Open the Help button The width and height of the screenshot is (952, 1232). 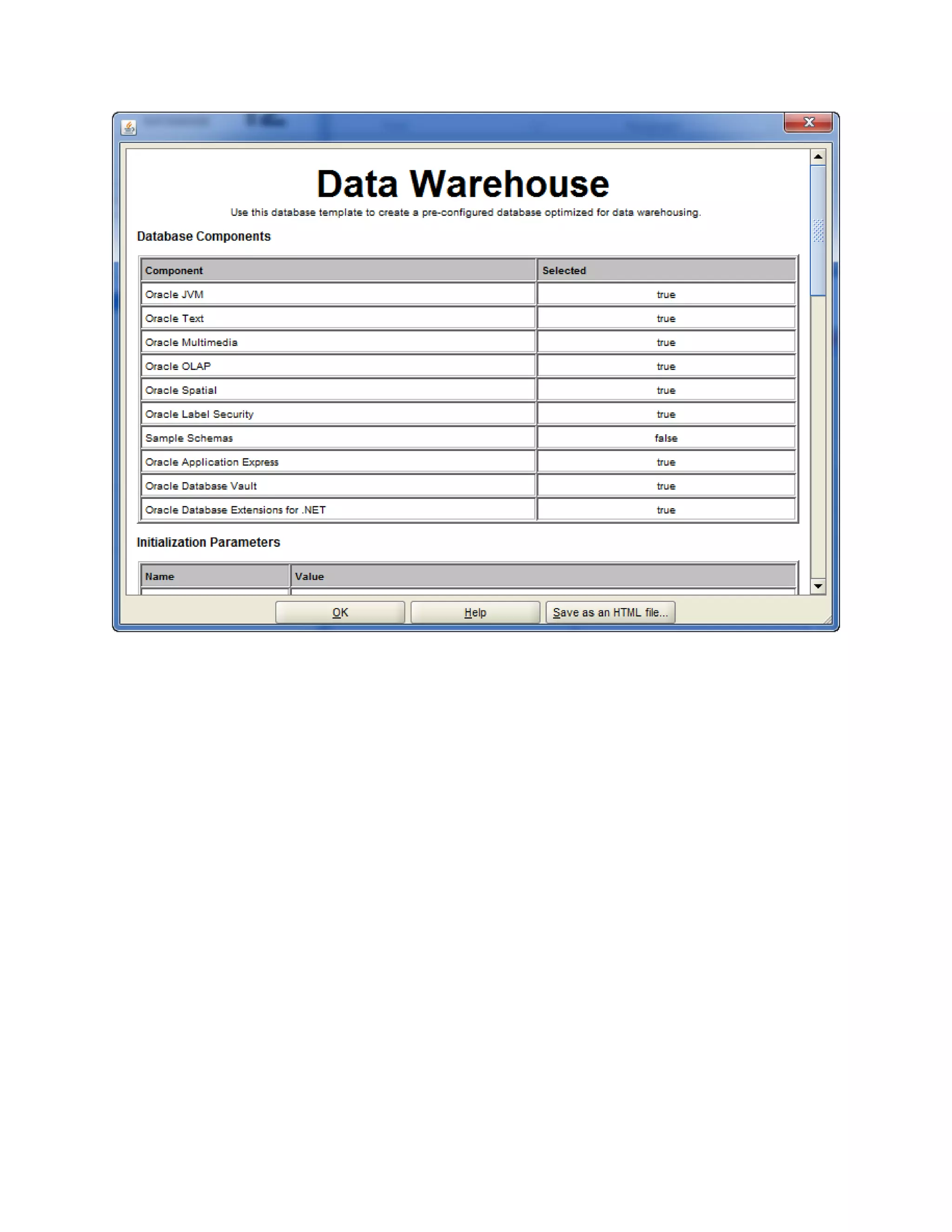[x=475, y=612]
